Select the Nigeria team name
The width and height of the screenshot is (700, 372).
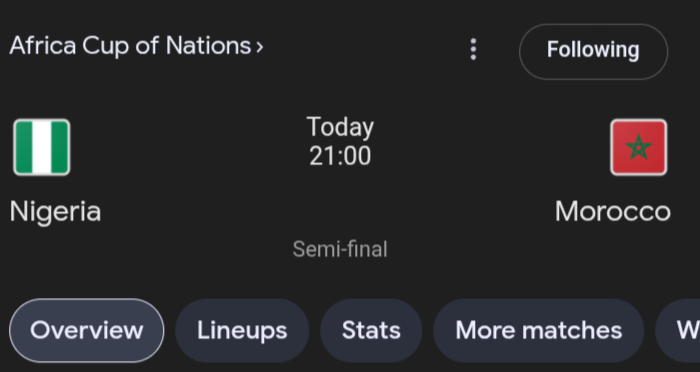55,211
